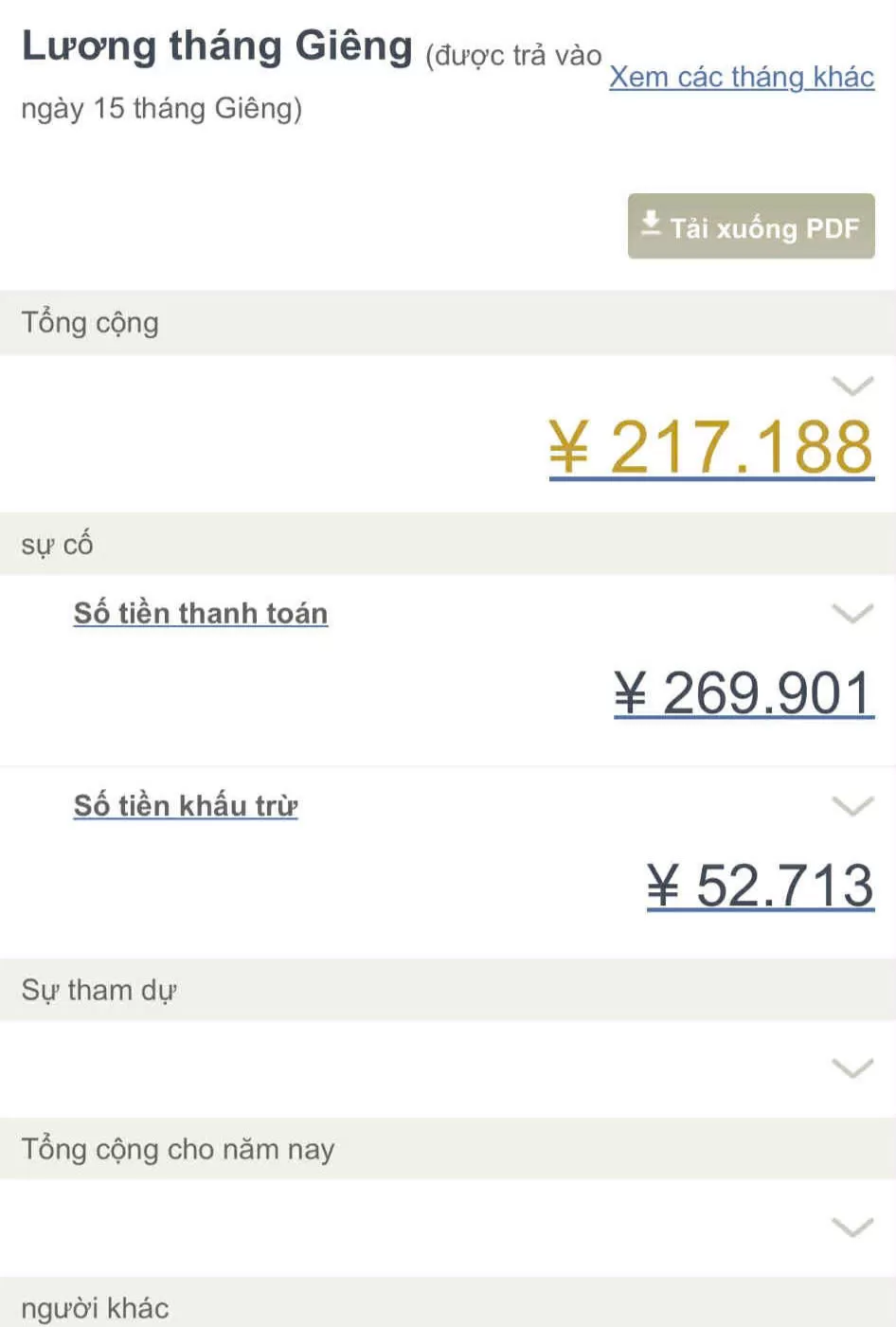Click the ngày 15 tháng Giêng payment date text

tap(161, 108)
